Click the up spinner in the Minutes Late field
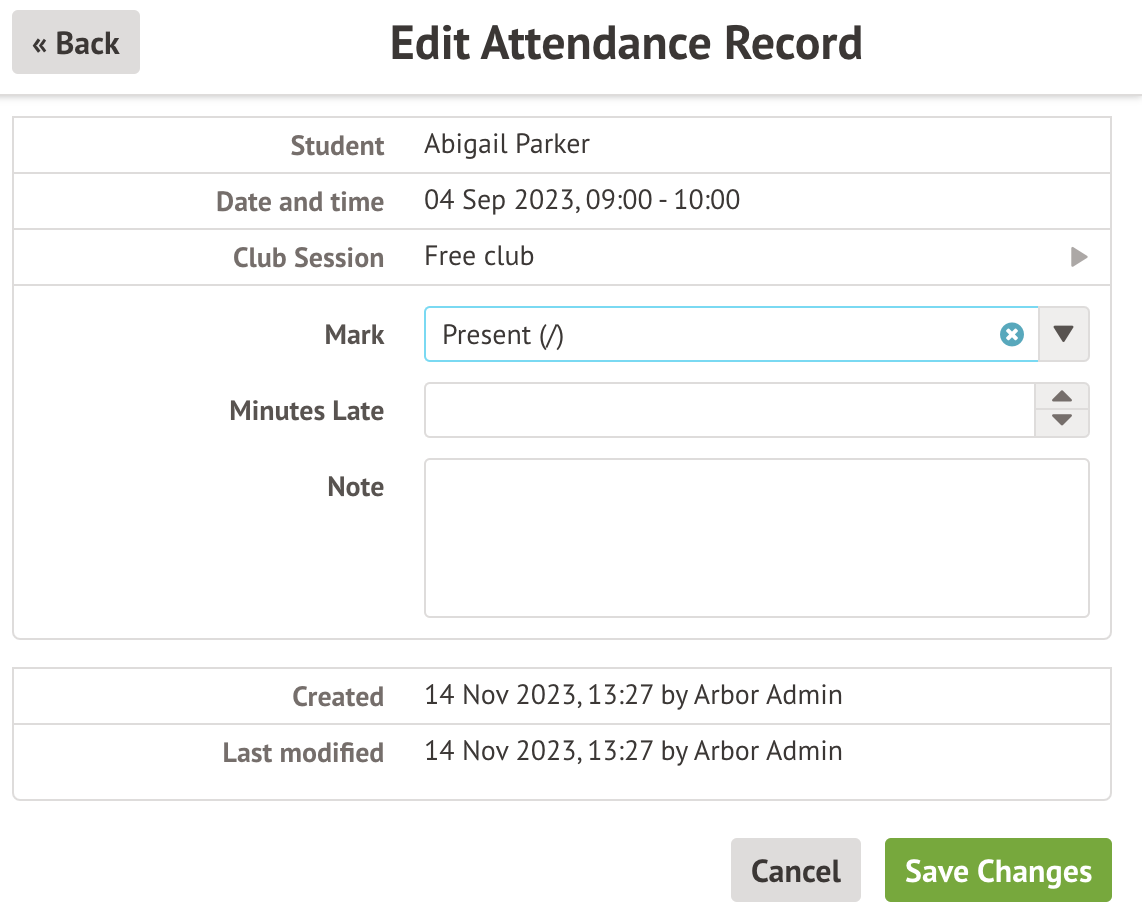 click(1061, 397)
